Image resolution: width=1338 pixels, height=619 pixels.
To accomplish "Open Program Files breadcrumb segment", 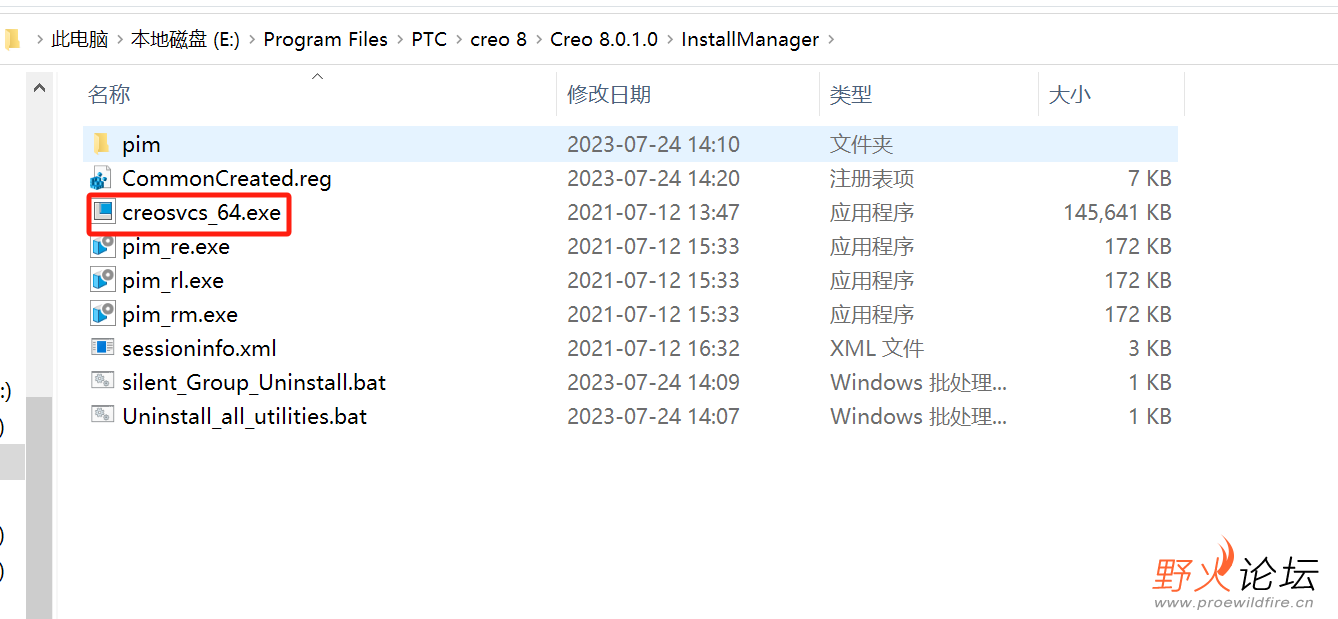I will pos(326,40).
